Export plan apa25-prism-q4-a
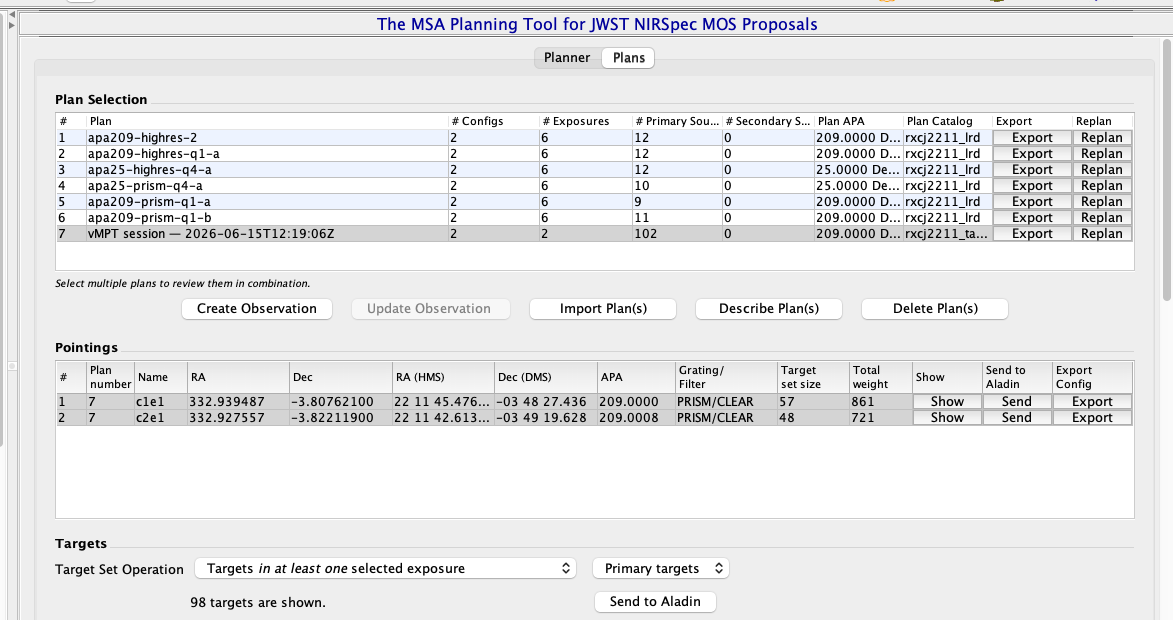Image resolution: width=1173 pixels, height=620 pixels. (x=1032, y=185)
